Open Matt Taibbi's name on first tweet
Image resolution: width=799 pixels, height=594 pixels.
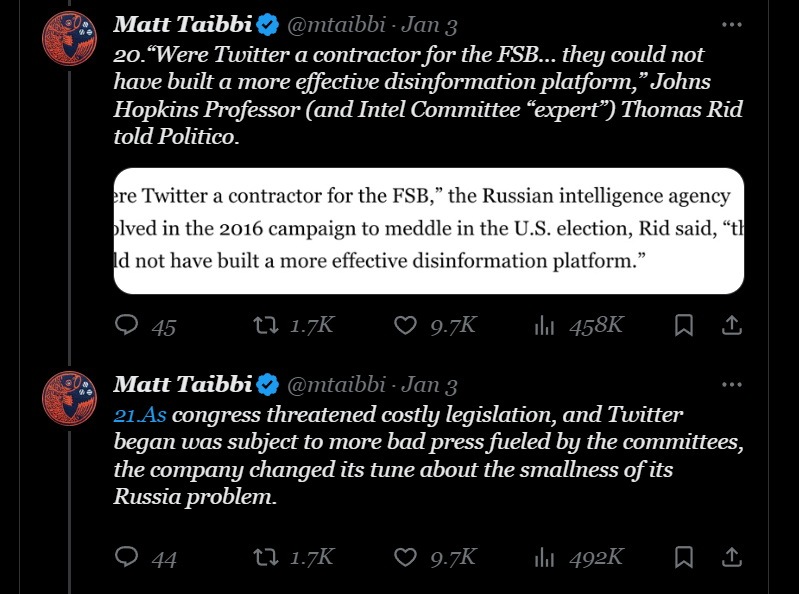point(183,23)
